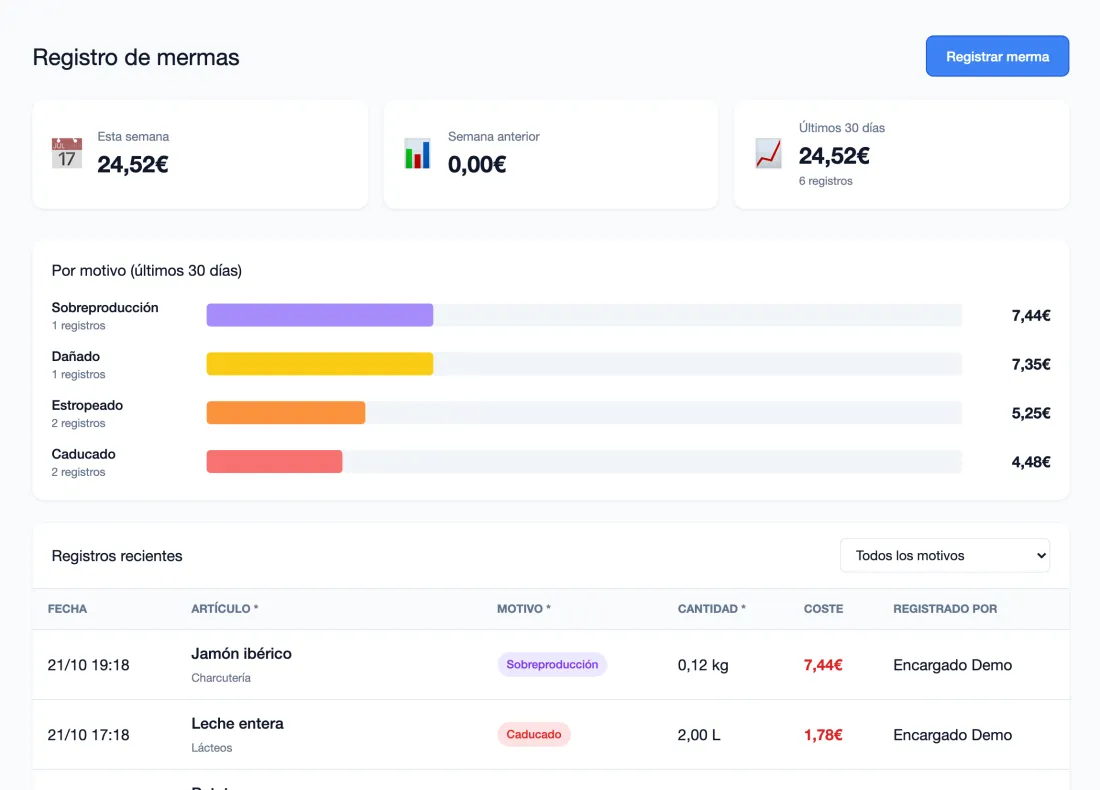1100x790 pixels.
Task: Select the Jamón ibérico article name
Action: pos(241,653)
